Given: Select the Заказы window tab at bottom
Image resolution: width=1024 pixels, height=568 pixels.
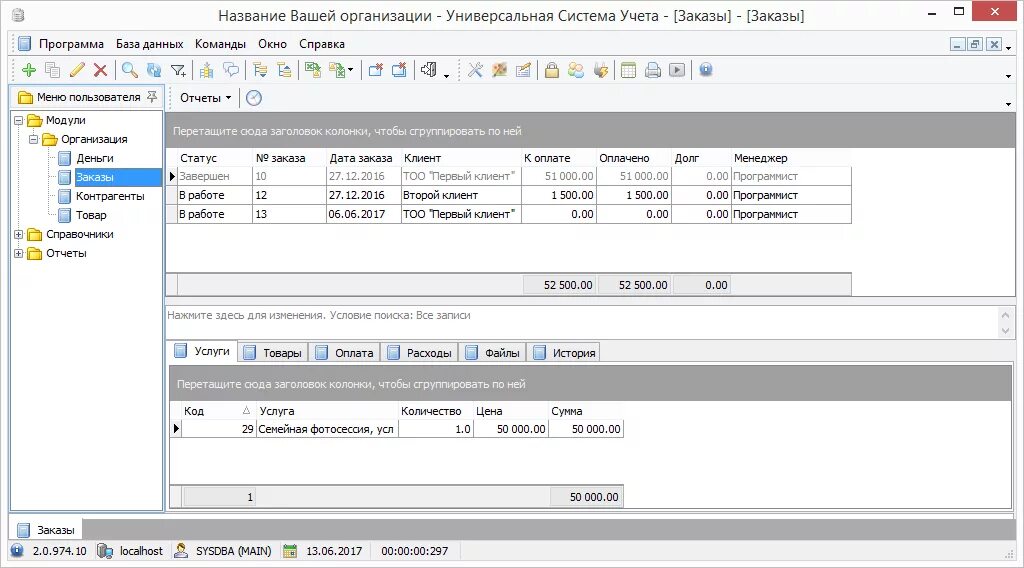Looking at the screenshot, I should (x=46, y=530).
